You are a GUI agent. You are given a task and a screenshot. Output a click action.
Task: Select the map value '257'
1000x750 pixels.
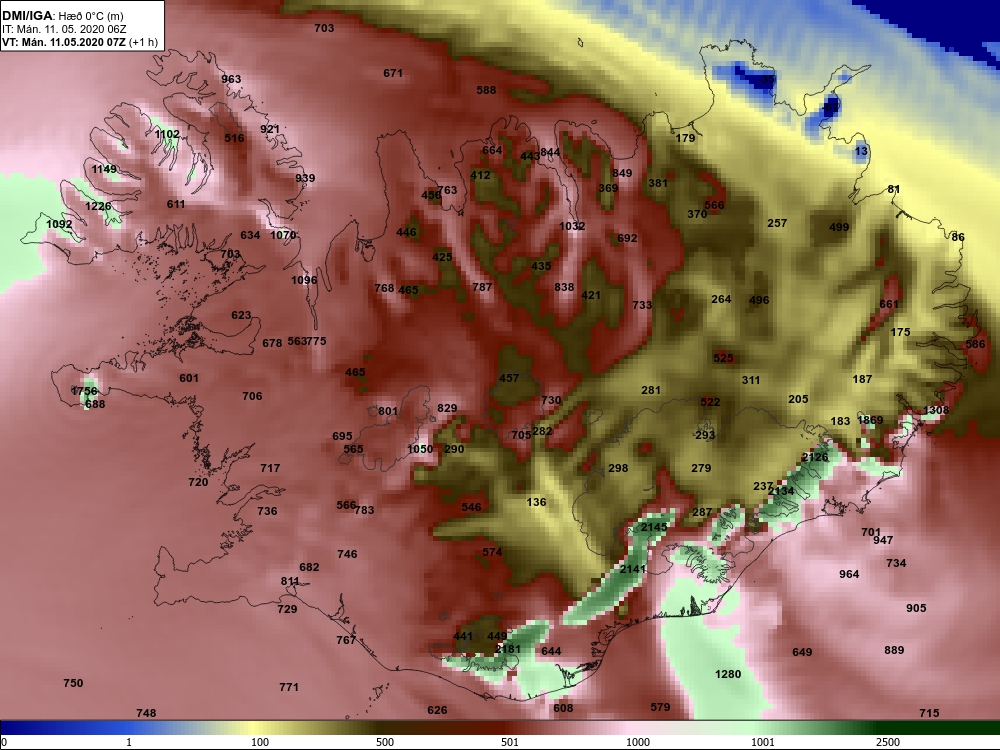pyautogui.click(x=777, y=223)
